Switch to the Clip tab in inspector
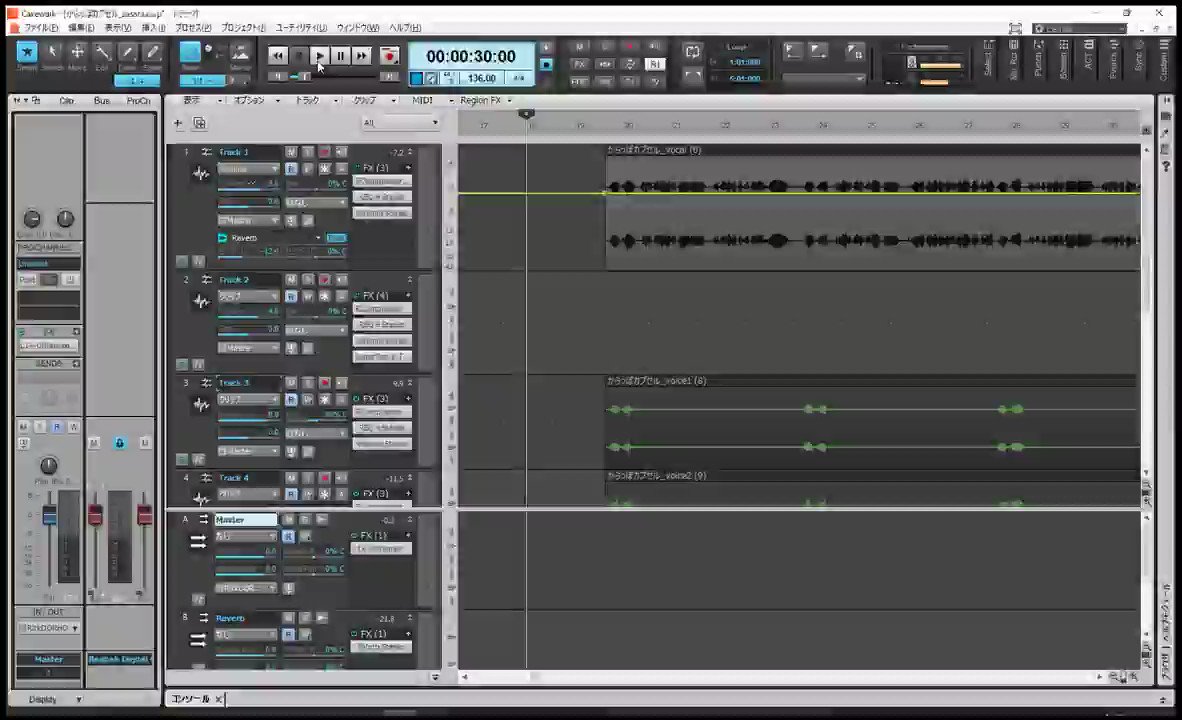 66,100
